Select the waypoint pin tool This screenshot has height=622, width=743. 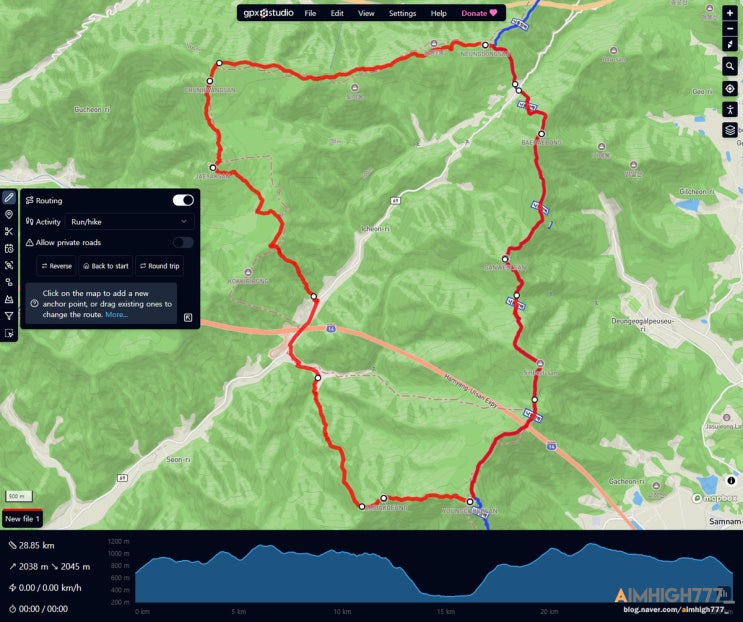9,215
